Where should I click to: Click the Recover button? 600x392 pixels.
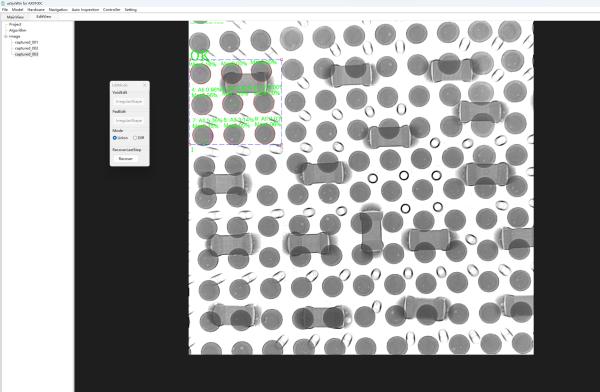click(126, 159)
